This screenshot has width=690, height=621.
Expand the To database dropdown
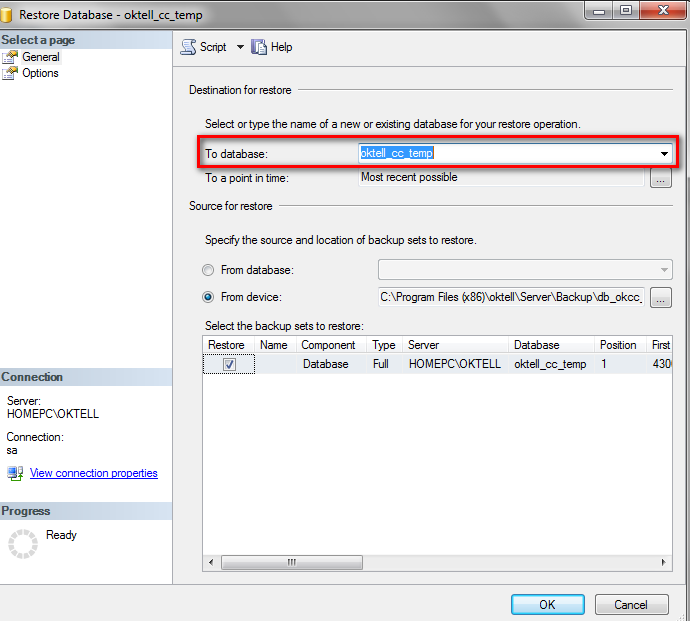pos(664,154)
